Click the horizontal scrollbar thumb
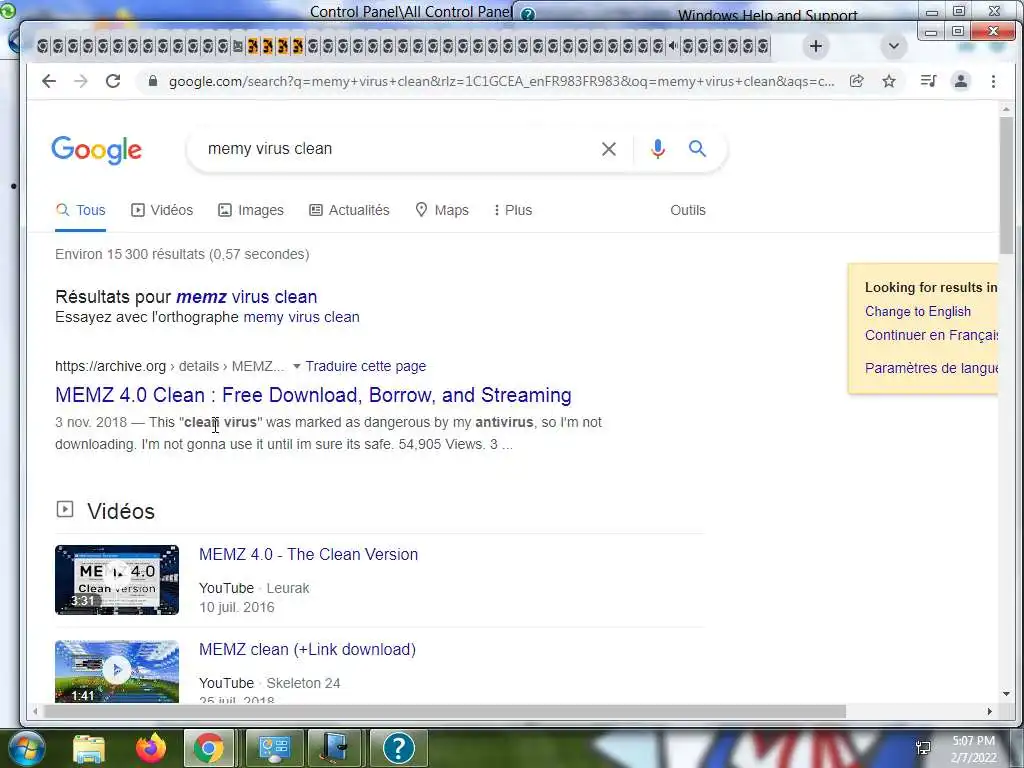Viewport: 1024px width, 768px height. 444,711
